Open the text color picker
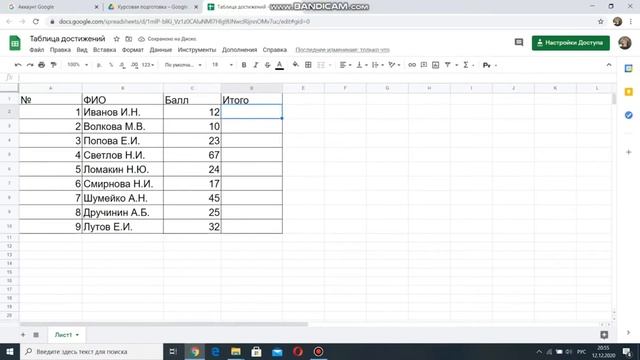This screenshot has height=360, width=640. (x=279, y=65)
